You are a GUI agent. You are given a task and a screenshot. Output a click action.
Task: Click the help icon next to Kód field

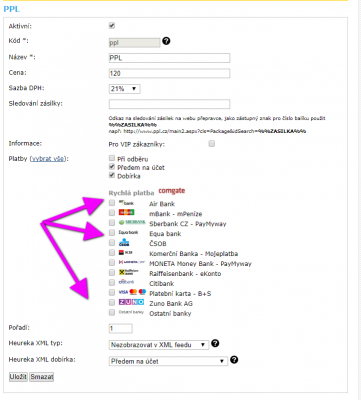(166, 41)
